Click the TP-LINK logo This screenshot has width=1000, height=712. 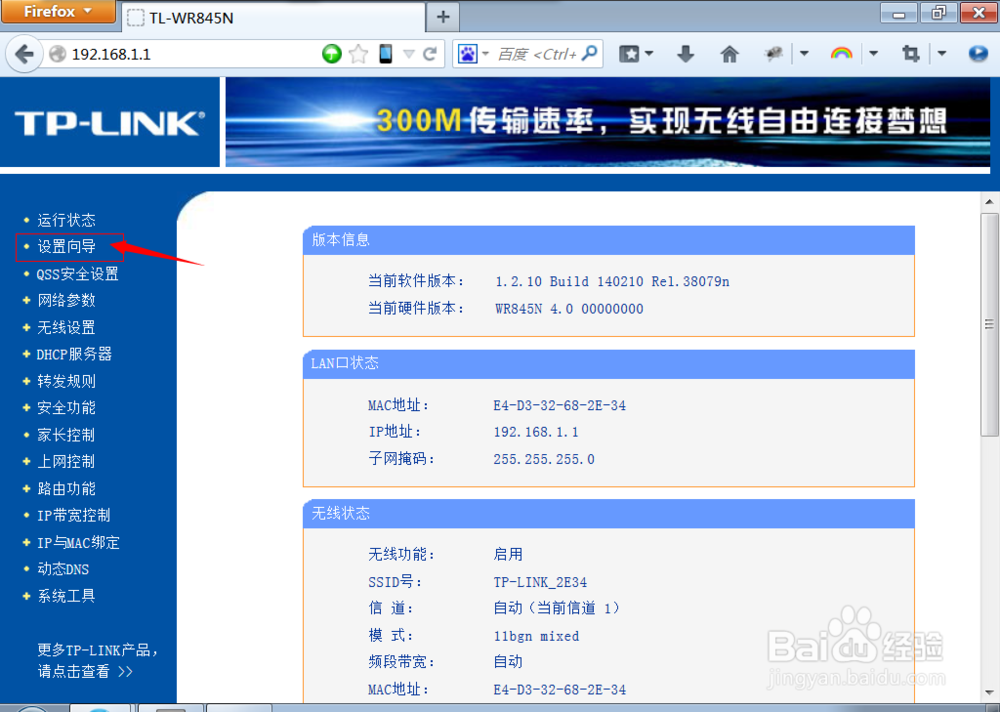click(x=110, y=123)
